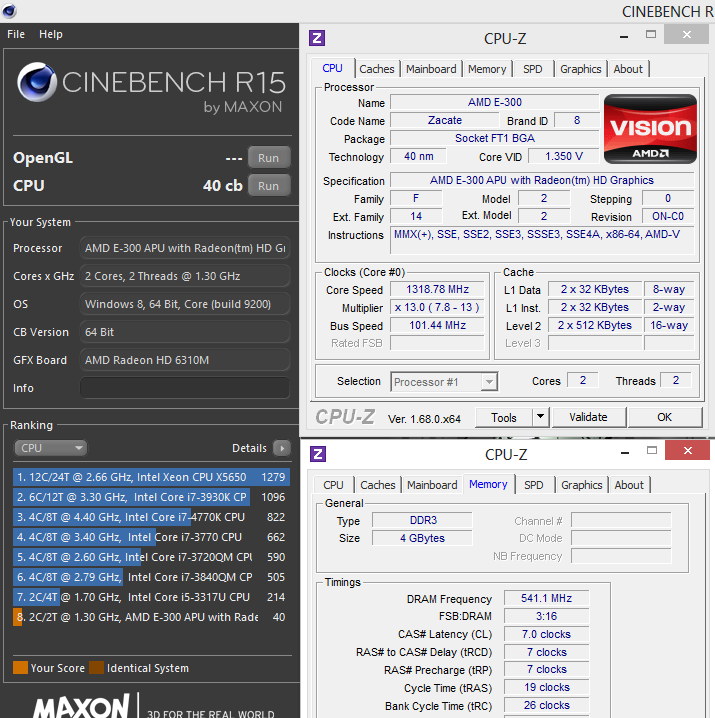The image size is (715, 718).
Task: Click the memory Size value 4 GBytes
Action: 423,538
